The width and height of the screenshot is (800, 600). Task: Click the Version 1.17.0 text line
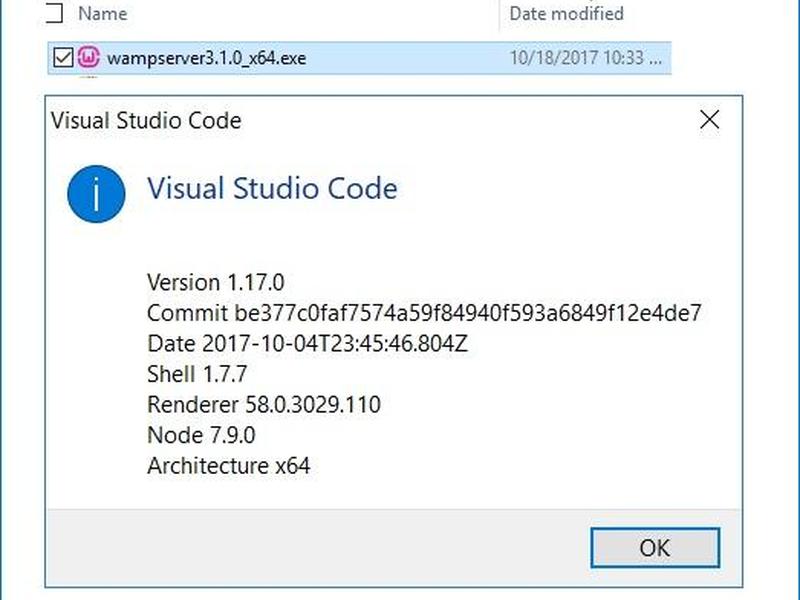click(x=215, y=282)
